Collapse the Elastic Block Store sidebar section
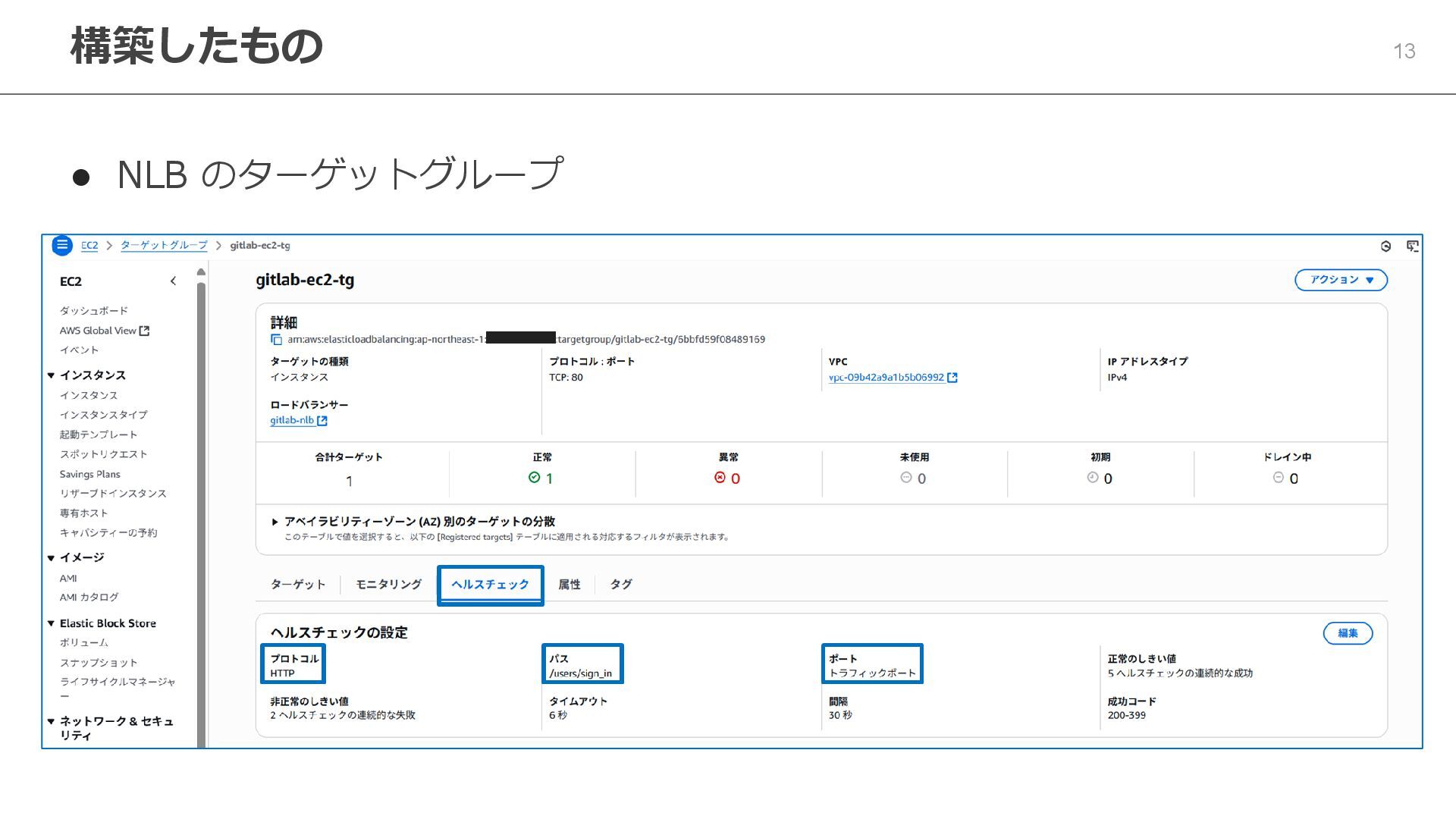Image resolution: width=1456 pixels, height=819 pixels. coord(51,623)
